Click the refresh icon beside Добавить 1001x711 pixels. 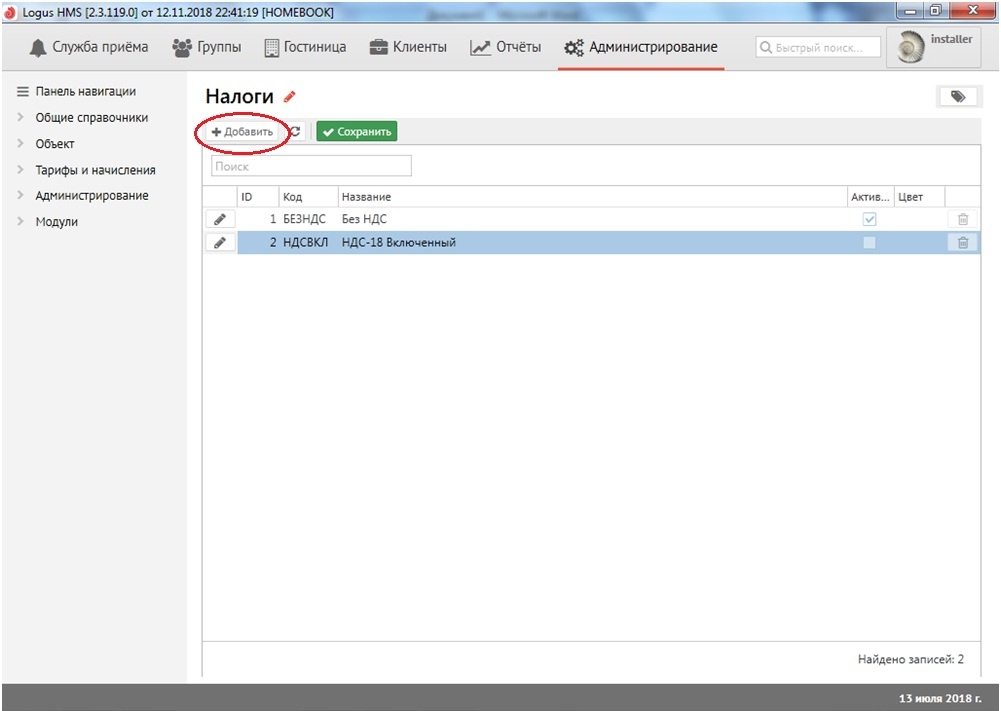click(x=296, y=131)
